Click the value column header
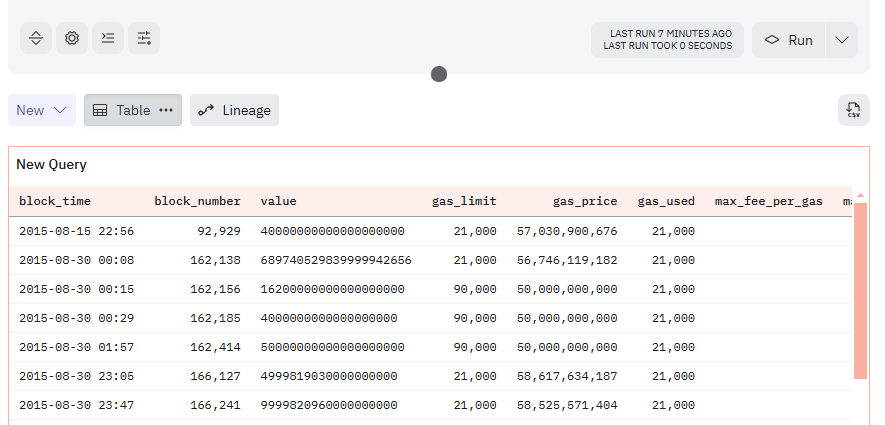 point(278,201)
